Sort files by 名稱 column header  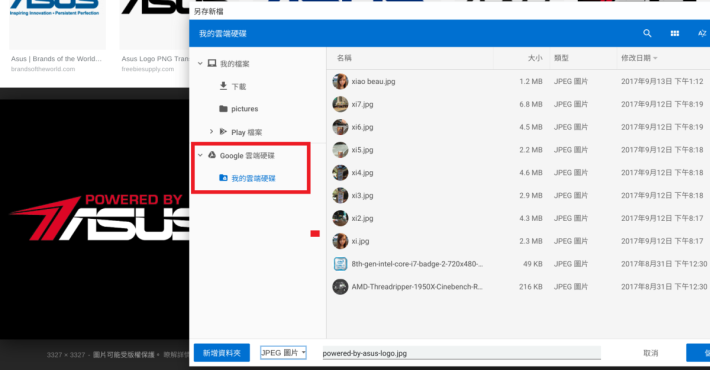click(x=344, y=58)
